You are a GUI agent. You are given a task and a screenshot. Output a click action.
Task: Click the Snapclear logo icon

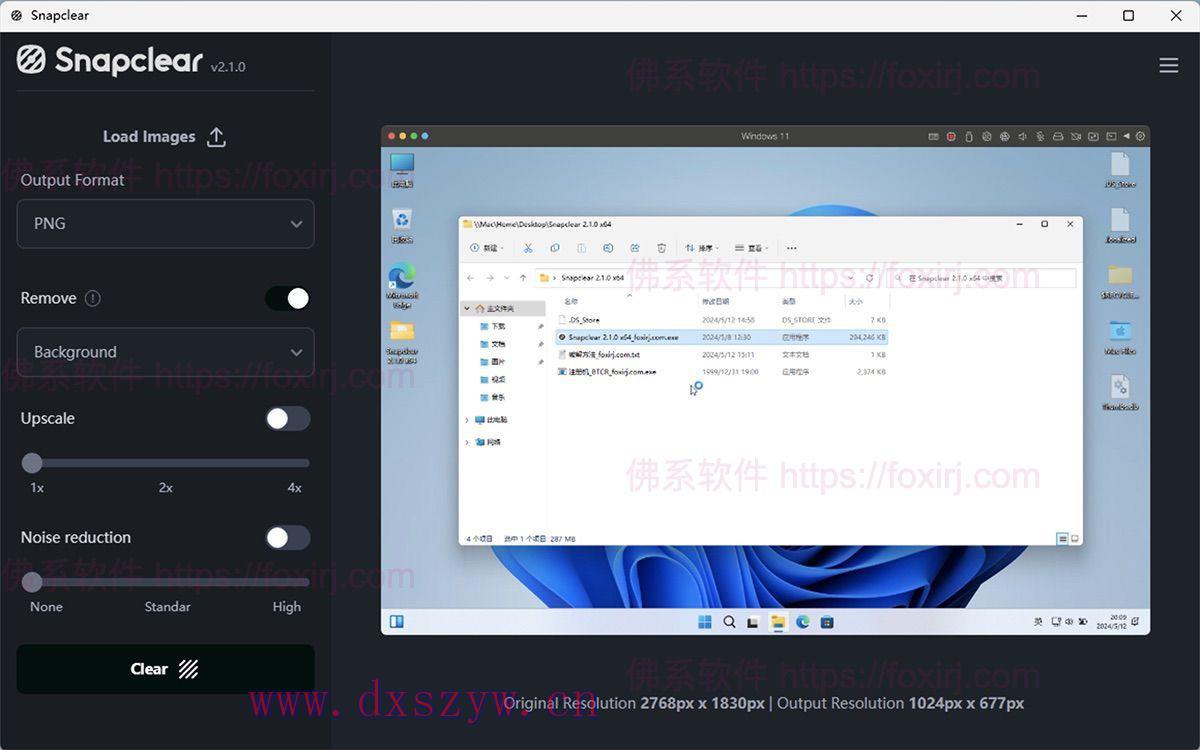coord(31,60)
